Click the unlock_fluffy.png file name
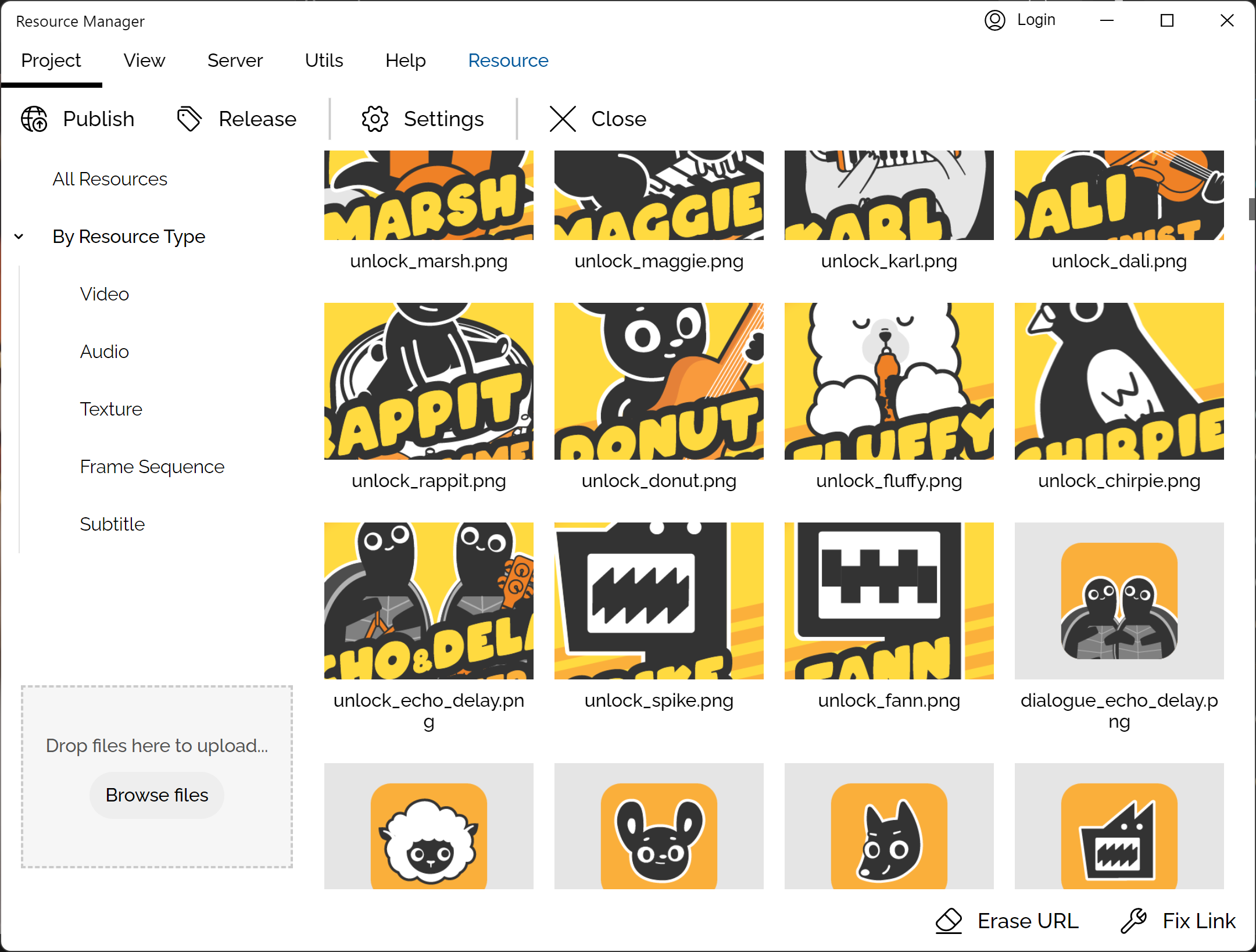The width and height of the screenshot is (1256, 952). point(889,481)
